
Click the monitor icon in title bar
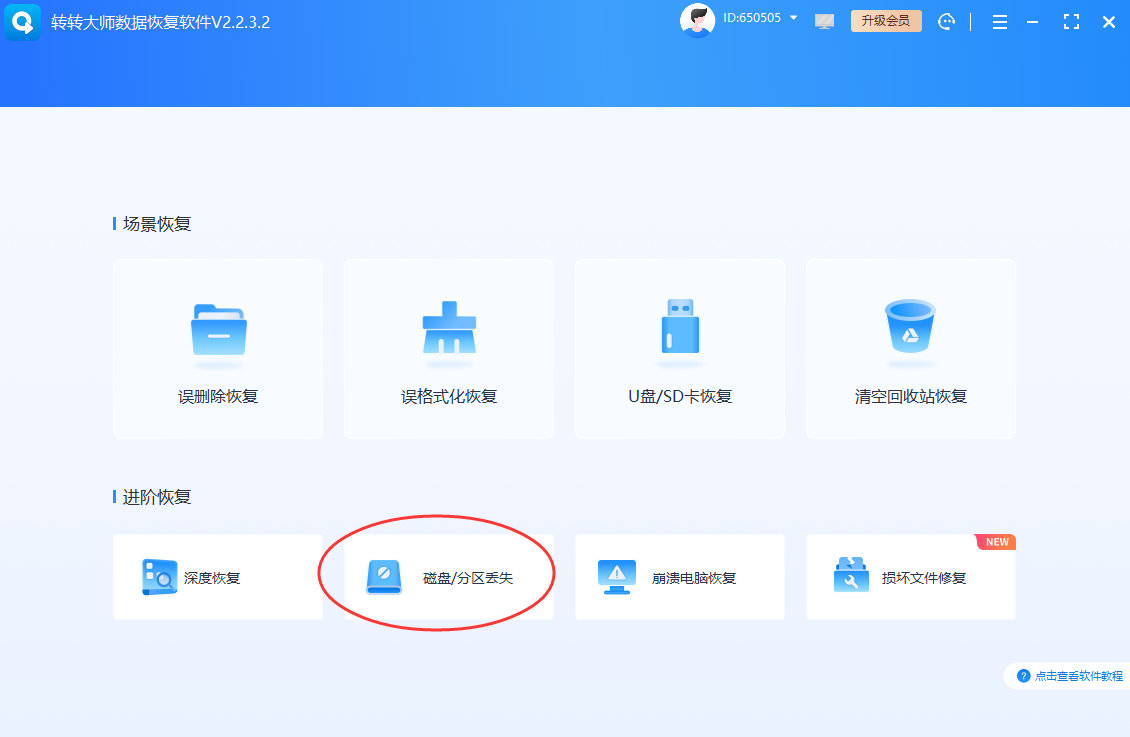(x=825, y=21)
